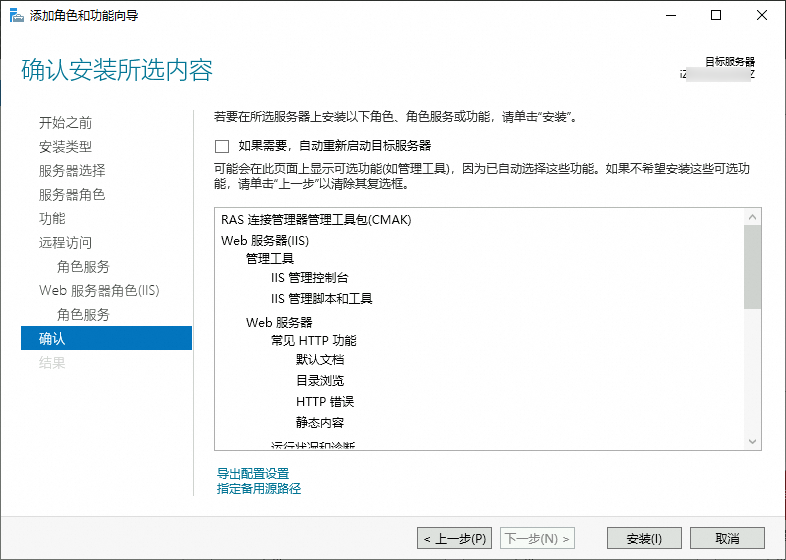Select HTTP 错误 entry
This screenshot has width=786, height=560.
pos(325,402)
